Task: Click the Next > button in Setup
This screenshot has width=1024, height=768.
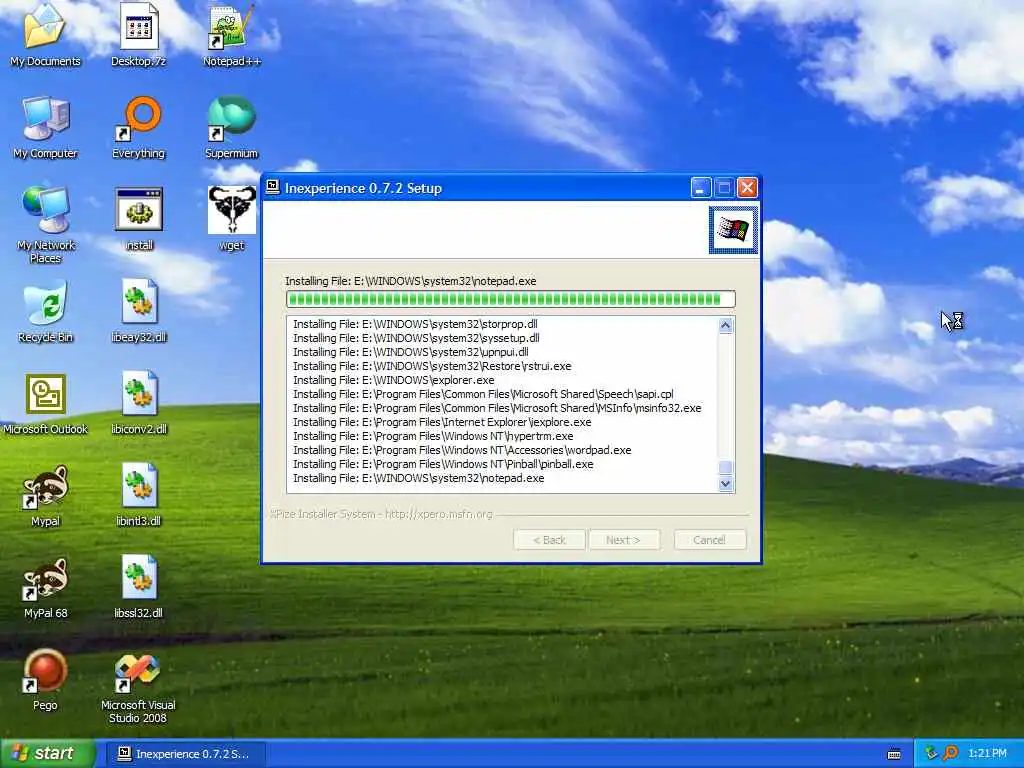Action: click(624, 540)
